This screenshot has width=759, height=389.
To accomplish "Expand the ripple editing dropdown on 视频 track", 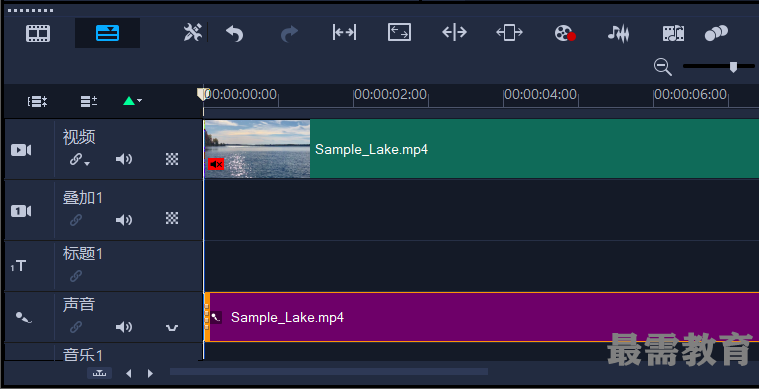I will [x=79, y=160].
